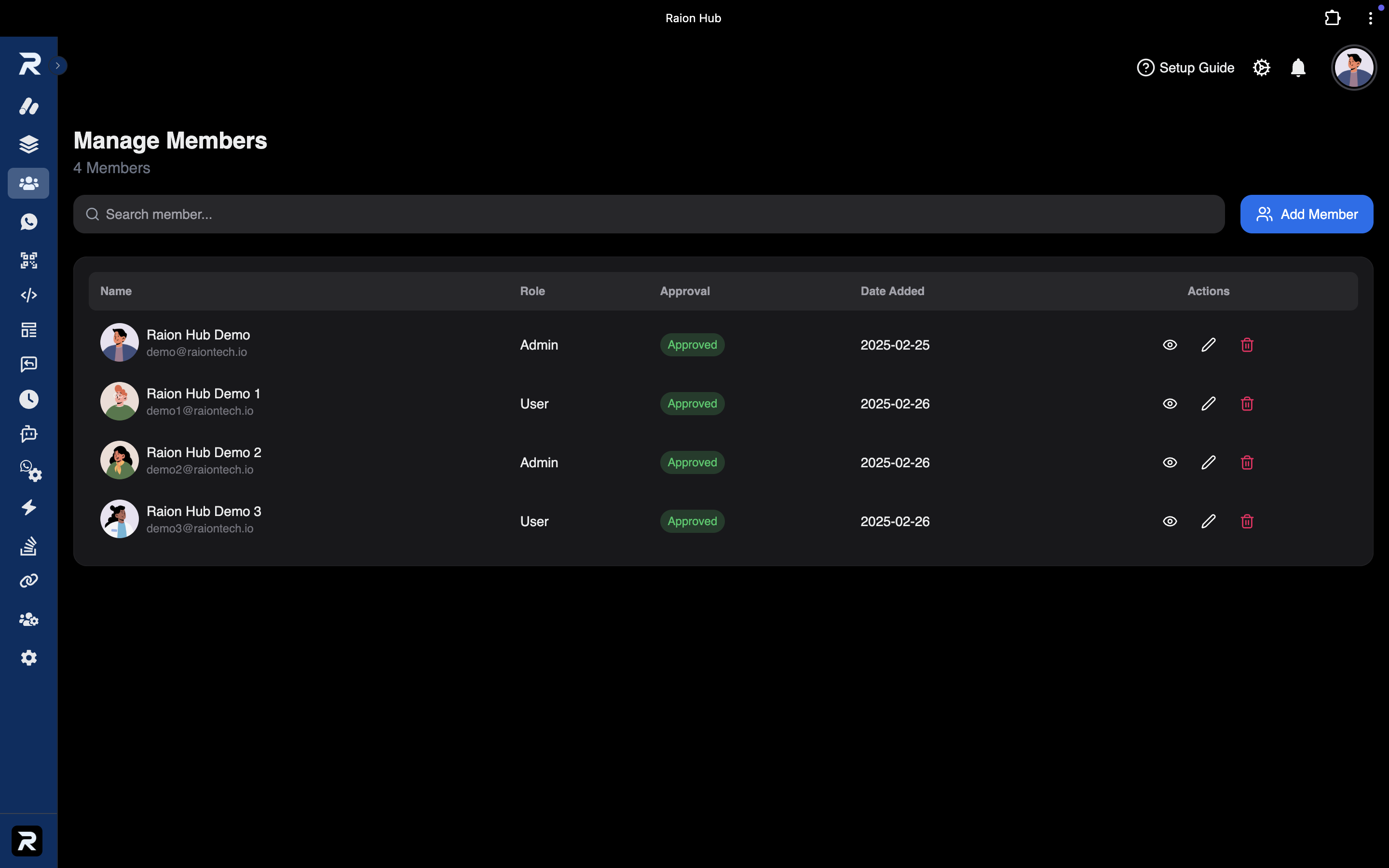Expand the sidebar with the chevron arrow

[x=58, y=66]
